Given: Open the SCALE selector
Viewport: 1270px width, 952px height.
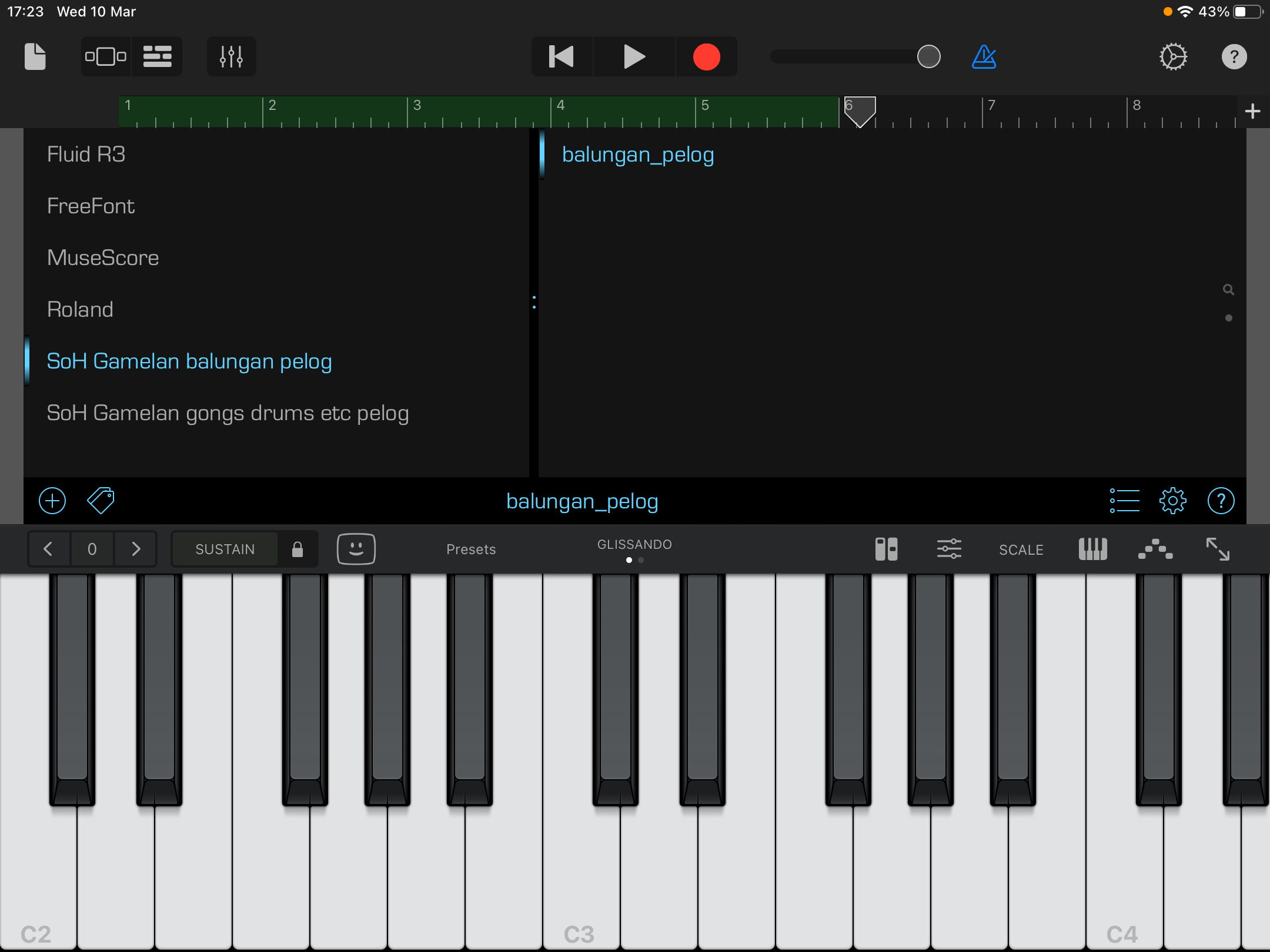Looking at the screenshot, I should [1021, 549].
